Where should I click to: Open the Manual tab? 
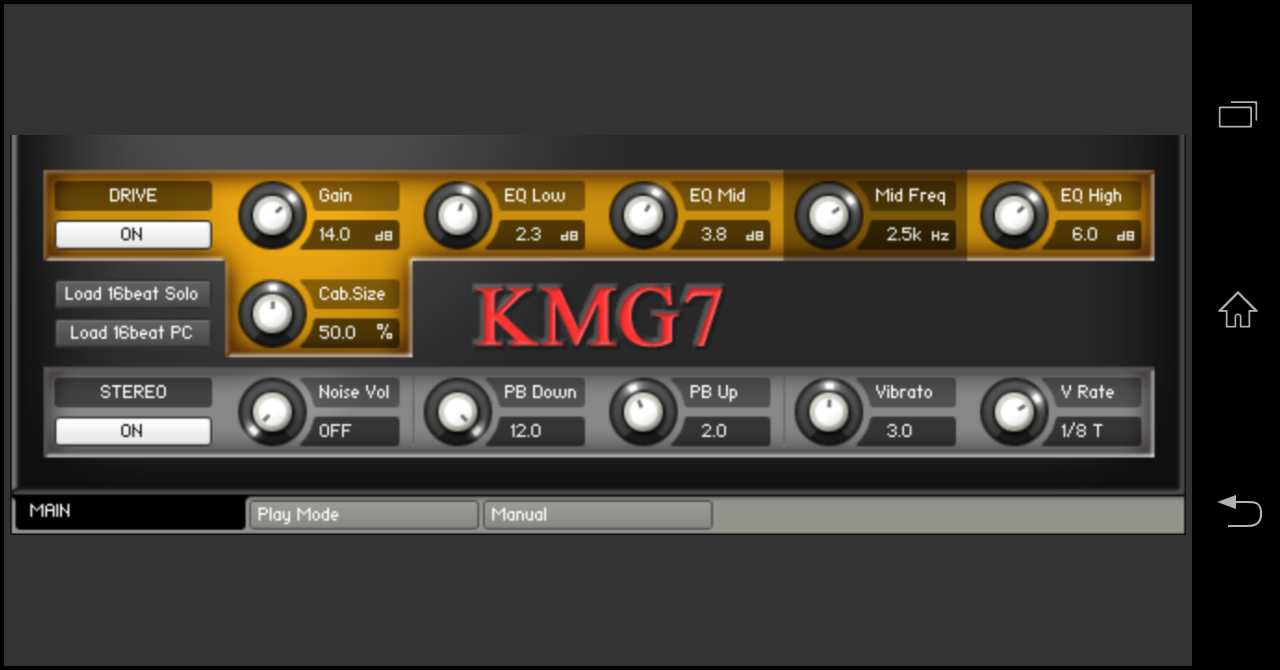pyautogui.click(x=597, y=515)
